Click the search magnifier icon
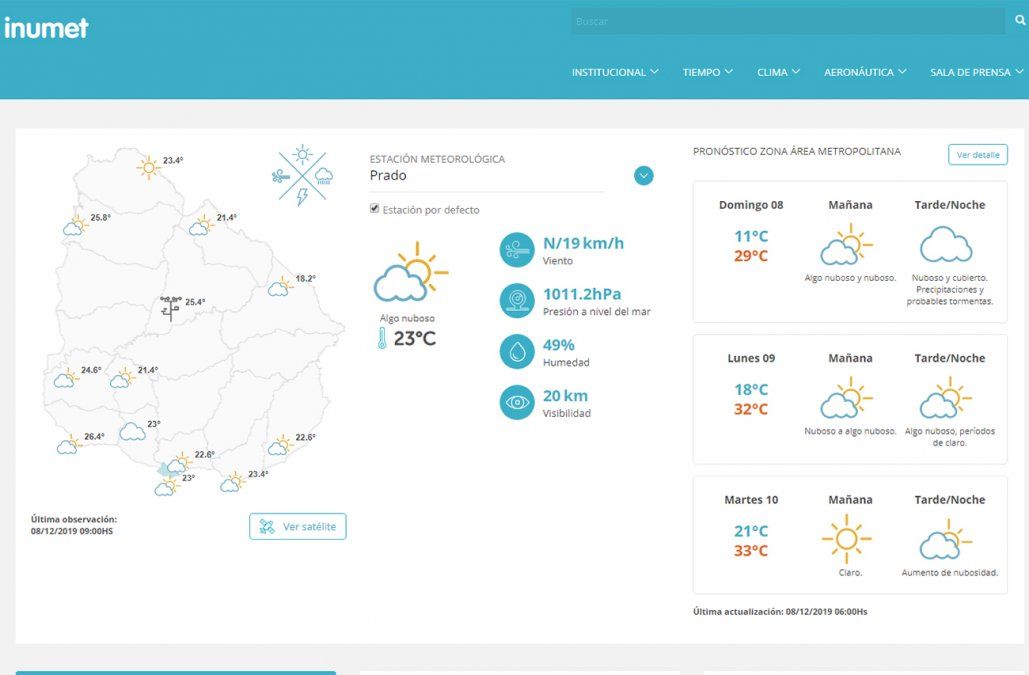This screenshot has width=1029, height=675. (1020, 21)
